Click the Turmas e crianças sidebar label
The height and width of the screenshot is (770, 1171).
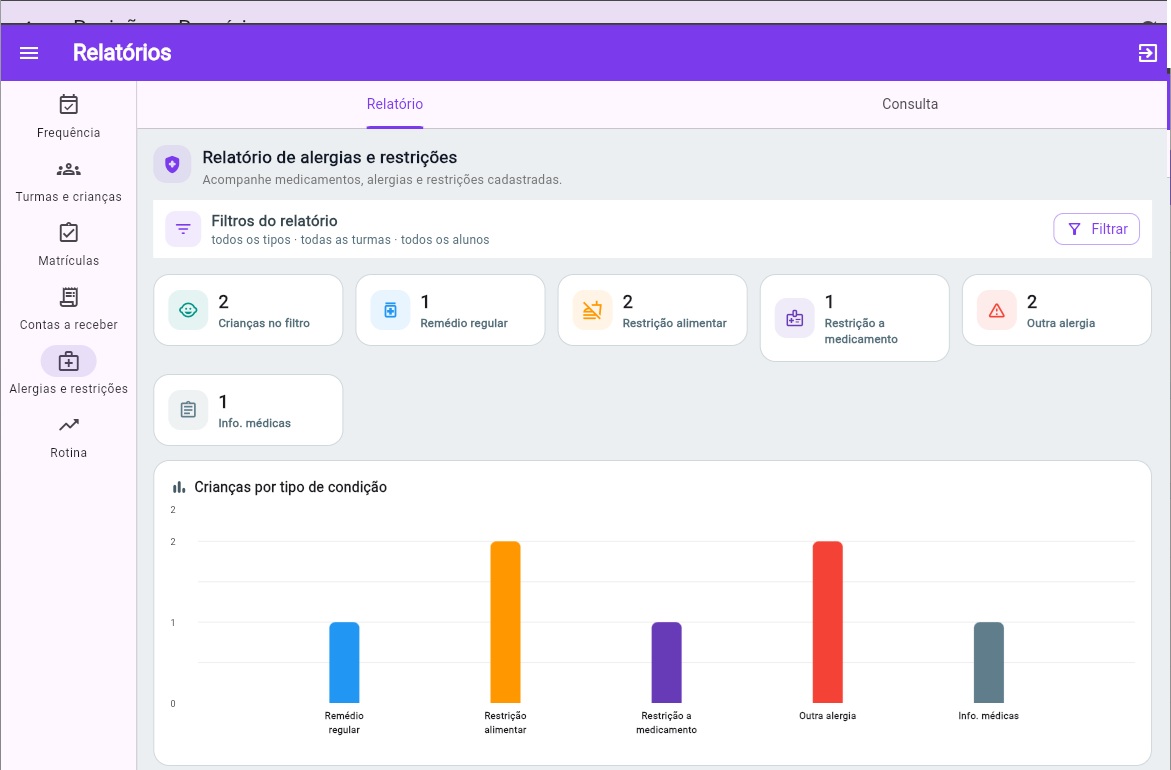[x=69, y=197]
